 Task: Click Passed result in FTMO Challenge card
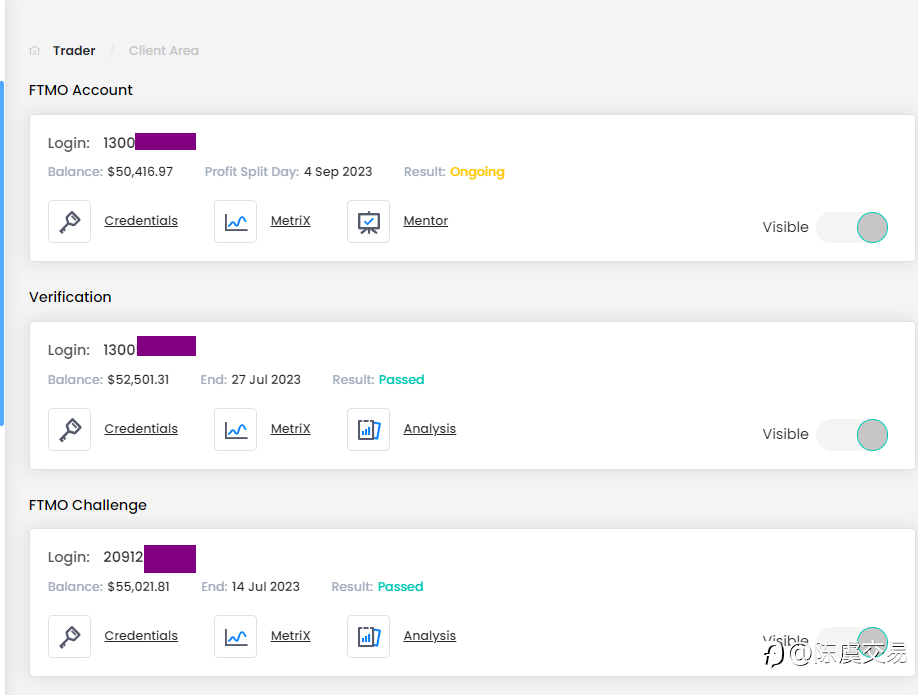point(400,587)
